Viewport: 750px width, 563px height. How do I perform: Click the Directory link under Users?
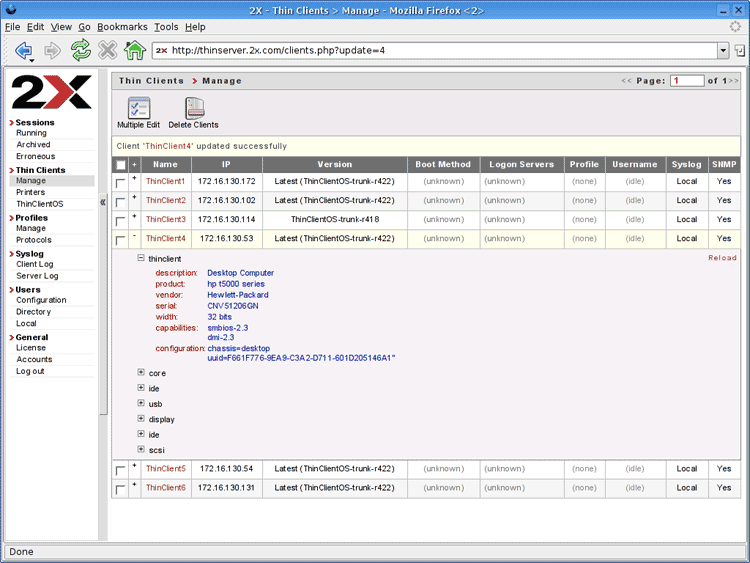[x=33, y=312]
